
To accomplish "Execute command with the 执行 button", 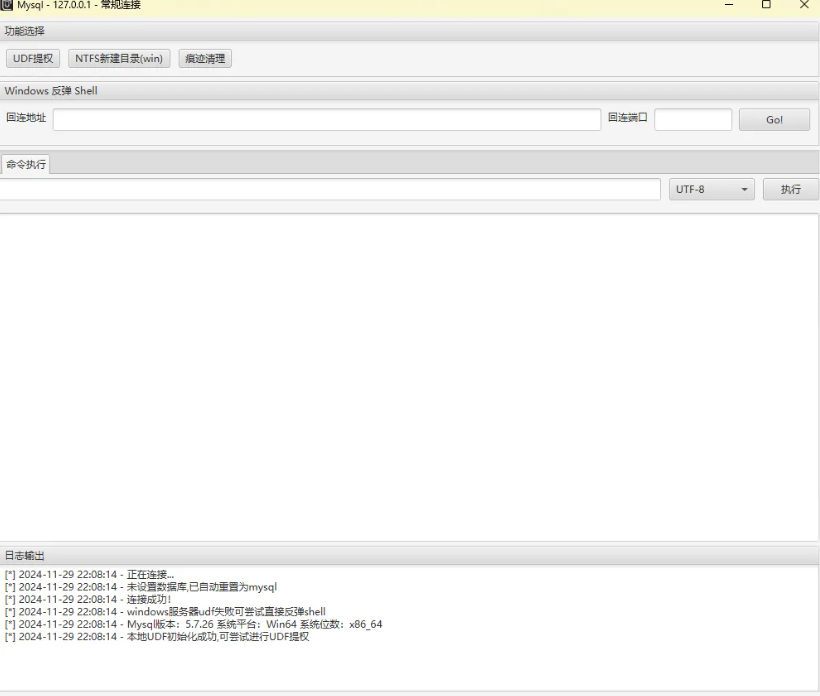I will 791,189.
